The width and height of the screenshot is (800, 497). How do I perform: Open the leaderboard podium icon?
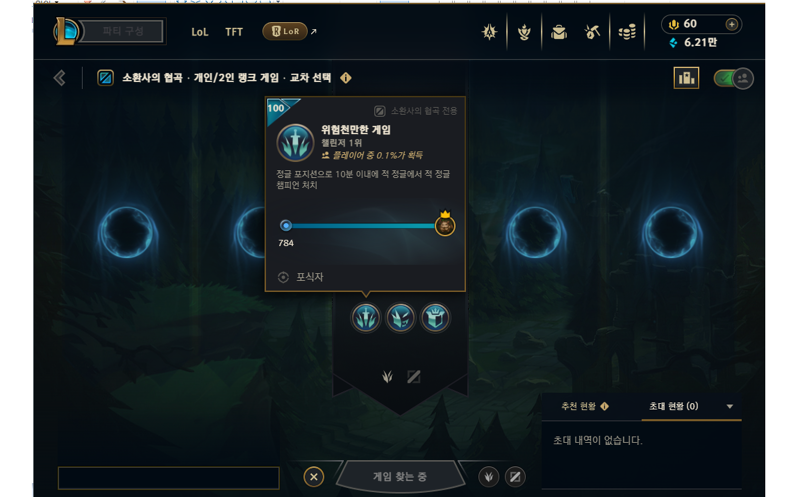coord(686,78)
